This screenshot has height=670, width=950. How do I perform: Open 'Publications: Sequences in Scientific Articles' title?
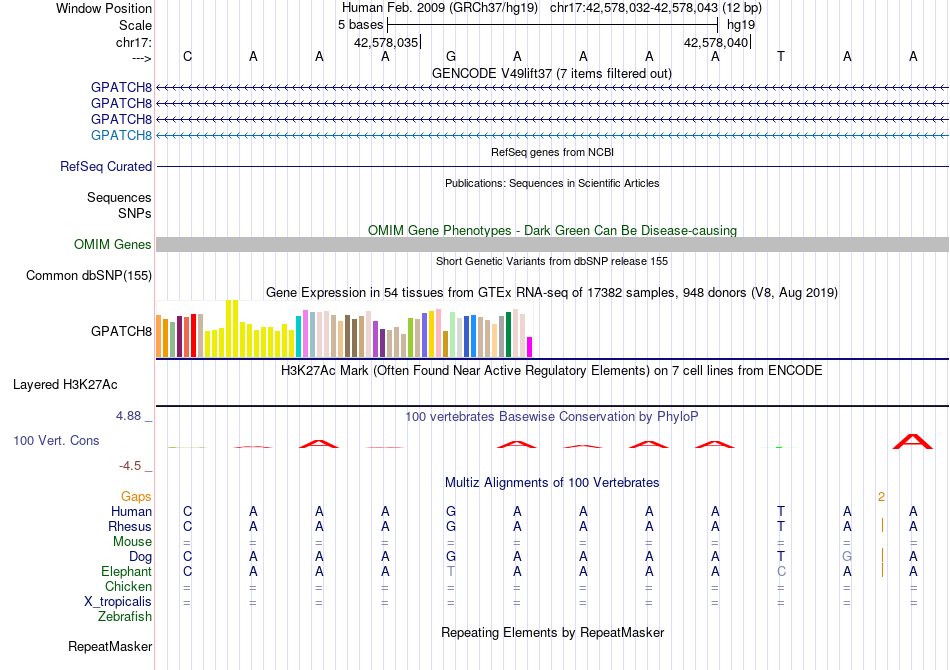point(552,183)
